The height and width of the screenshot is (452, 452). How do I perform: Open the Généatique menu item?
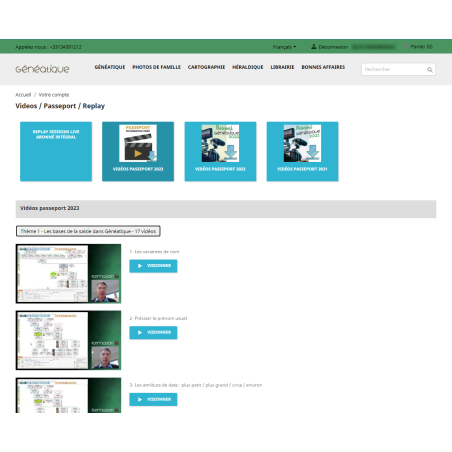pyautogui.click(x=110, y=67)
